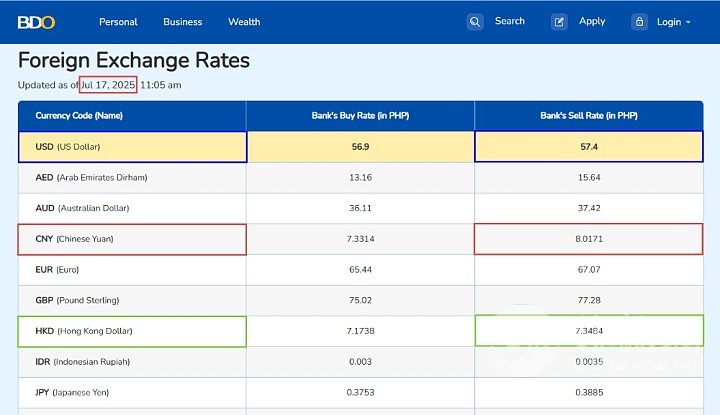Expand the Login dropdown arrow
The width and height of the screenshot is (720, 415).
(688, 22)
